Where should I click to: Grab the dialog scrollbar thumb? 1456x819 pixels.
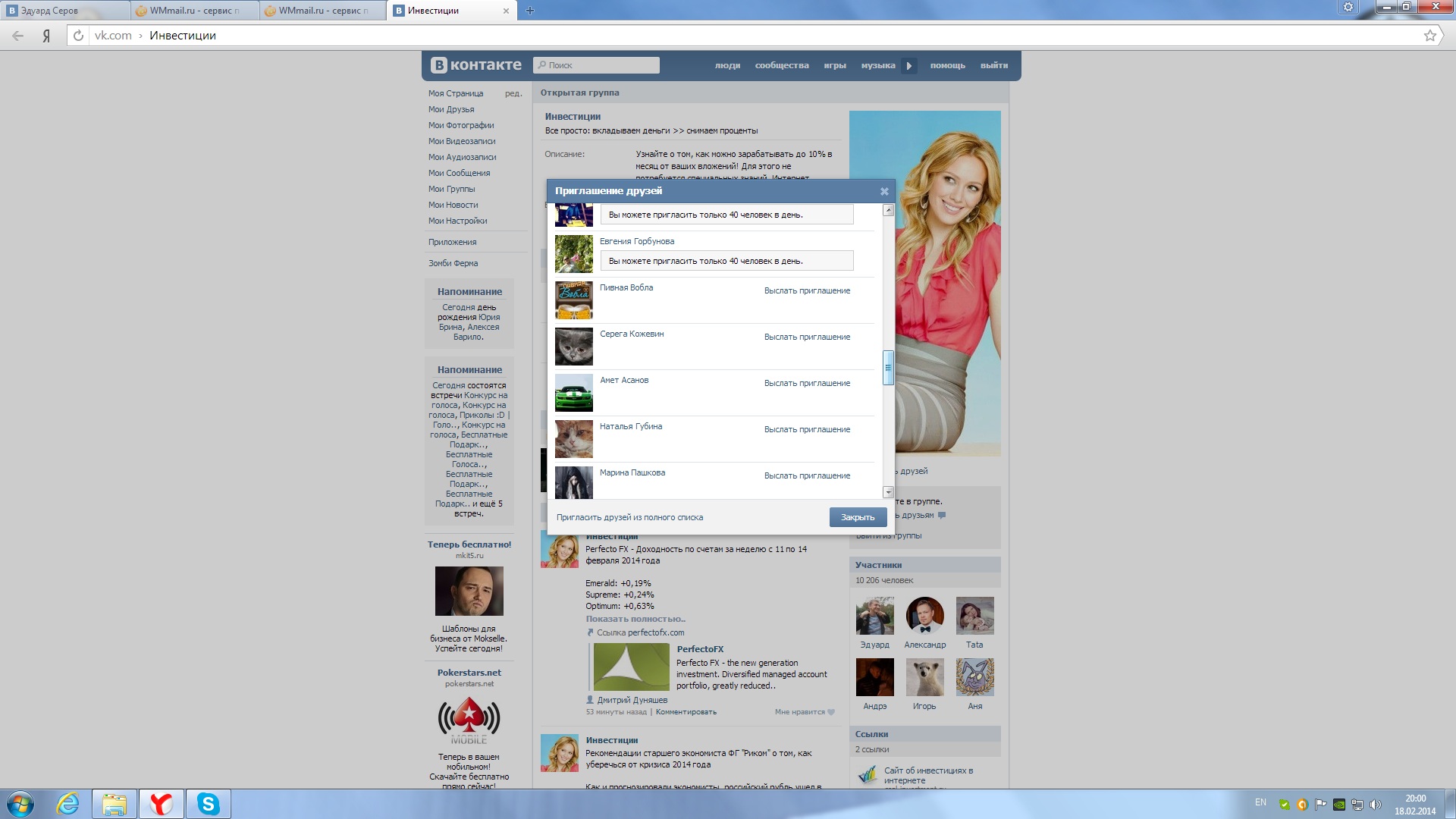[889, 368]
